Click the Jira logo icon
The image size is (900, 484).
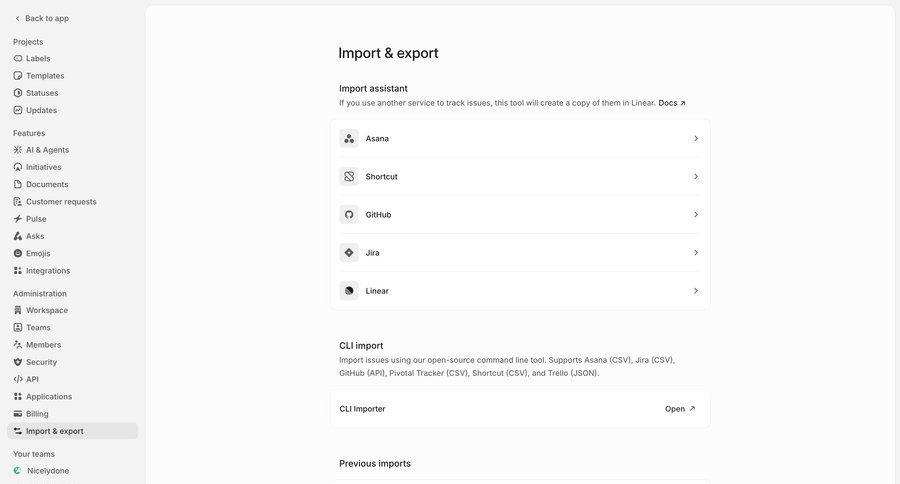tap(349, 253)
